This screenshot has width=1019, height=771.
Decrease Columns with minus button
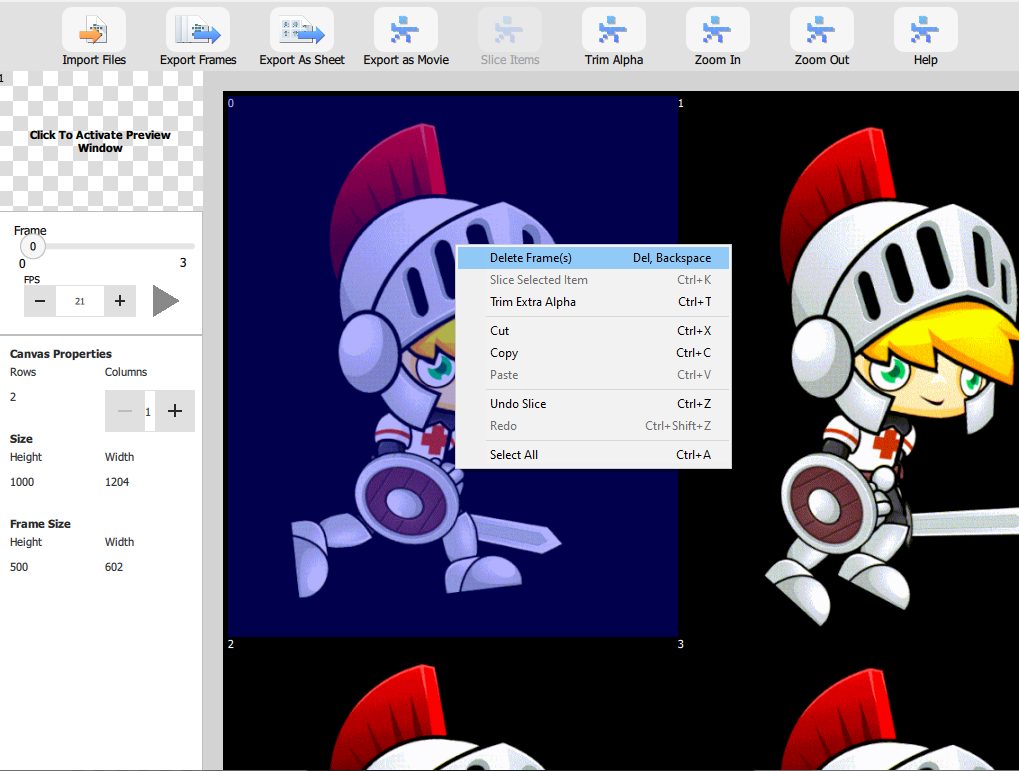(125, 411)
